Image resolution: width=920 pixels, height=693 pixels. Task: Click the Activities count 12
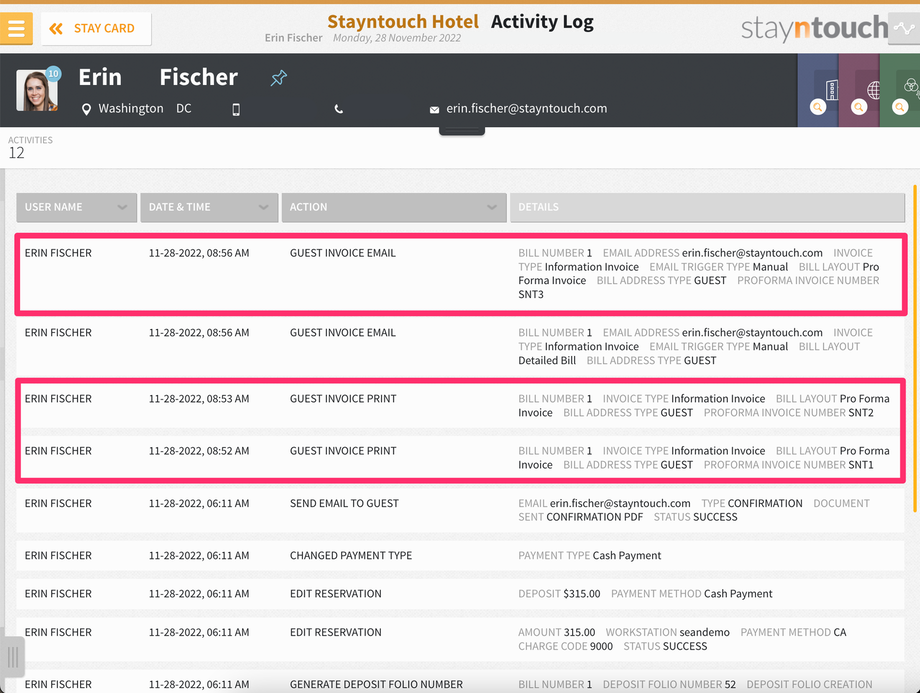pyautogui.click(x=16, y=153)
